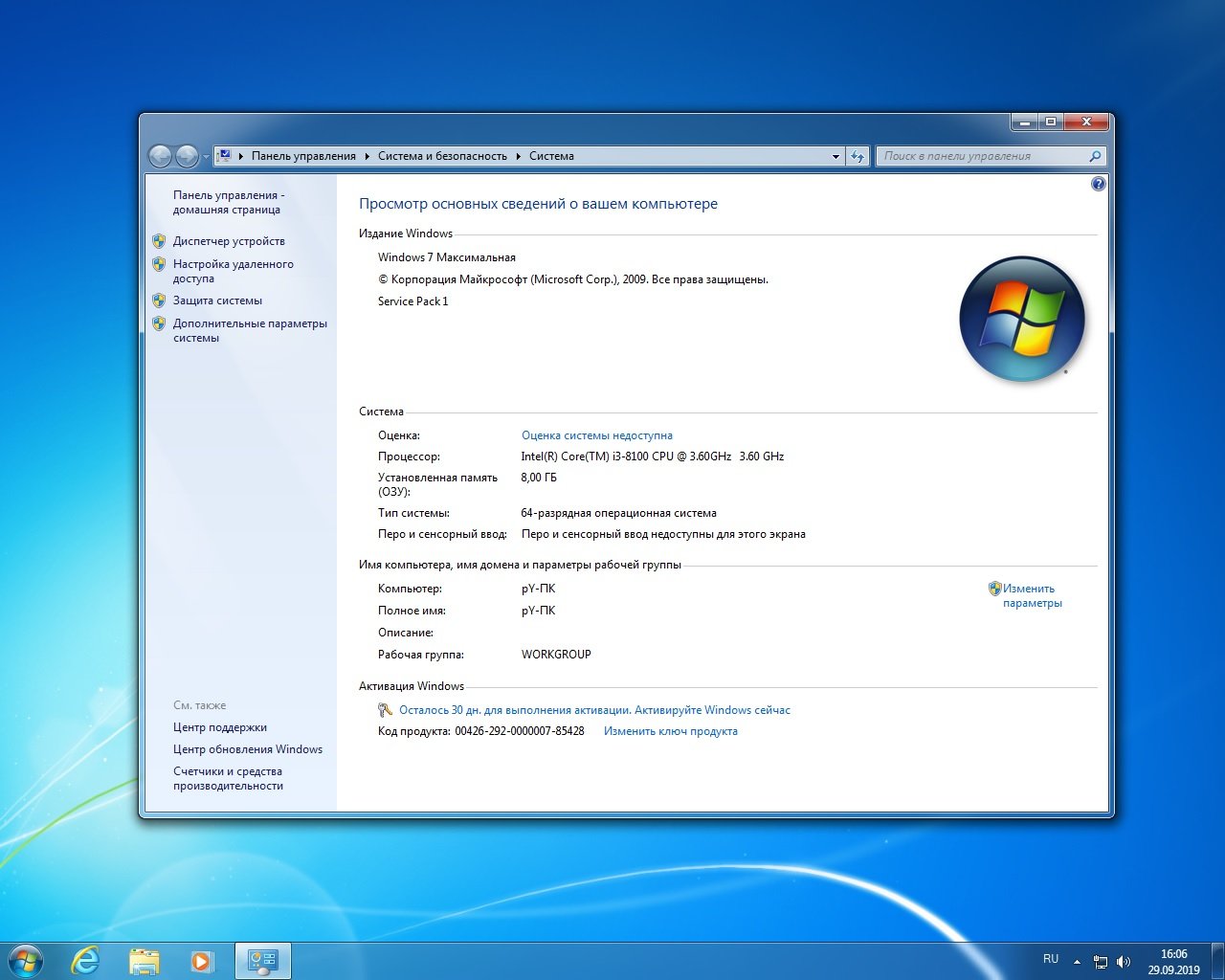The width and height of the screenshot is (1225, 980).
Task: Click the shield icon beside Изменить параметры
Action: coord(994,589)
